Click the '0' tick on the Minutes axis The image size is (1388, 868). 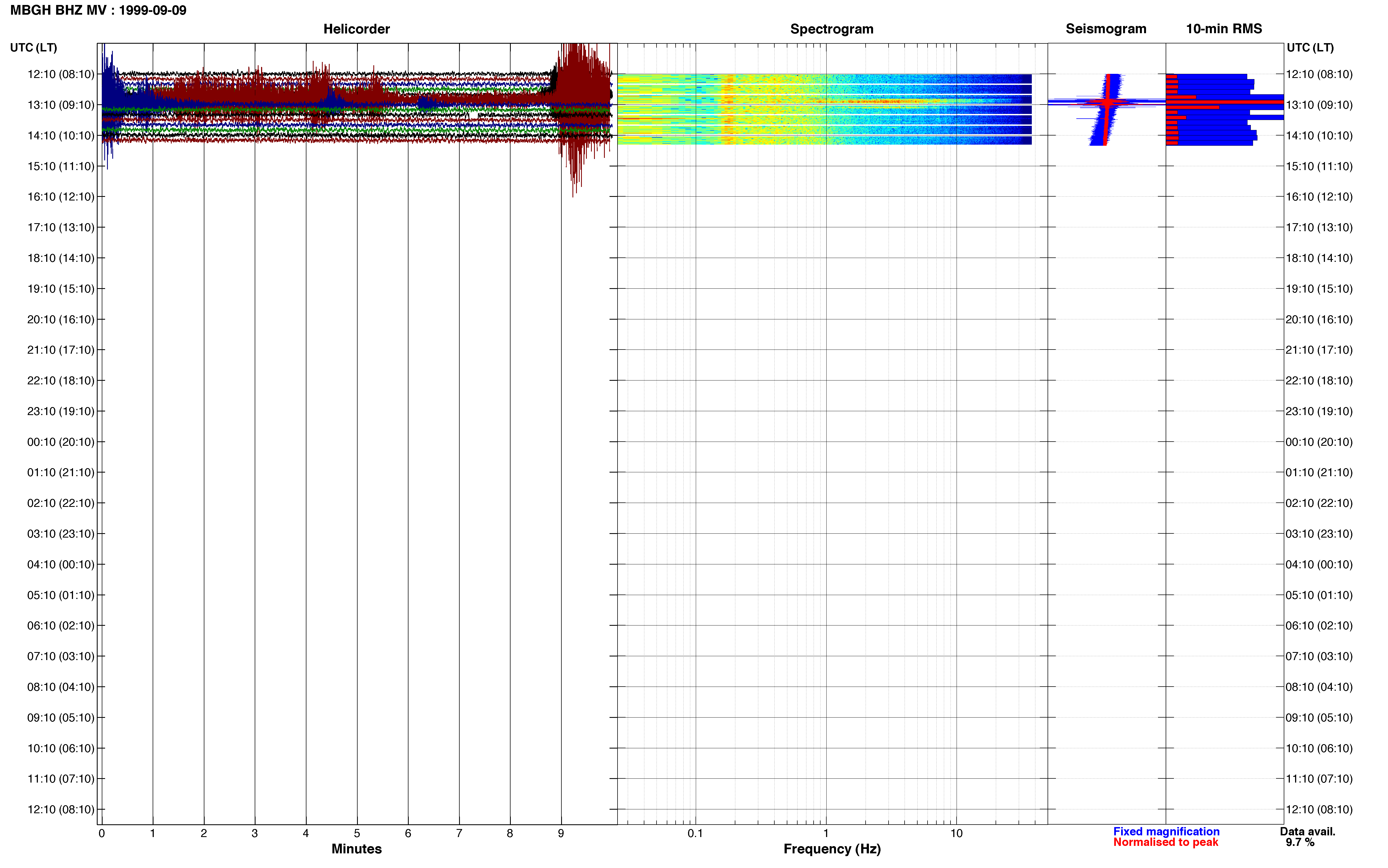pyautogui.click(x=101, y=833)
